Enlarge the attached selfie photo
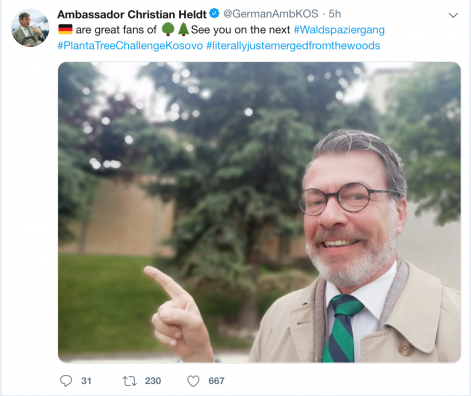The image size is (471, 396). click(259, 212)
